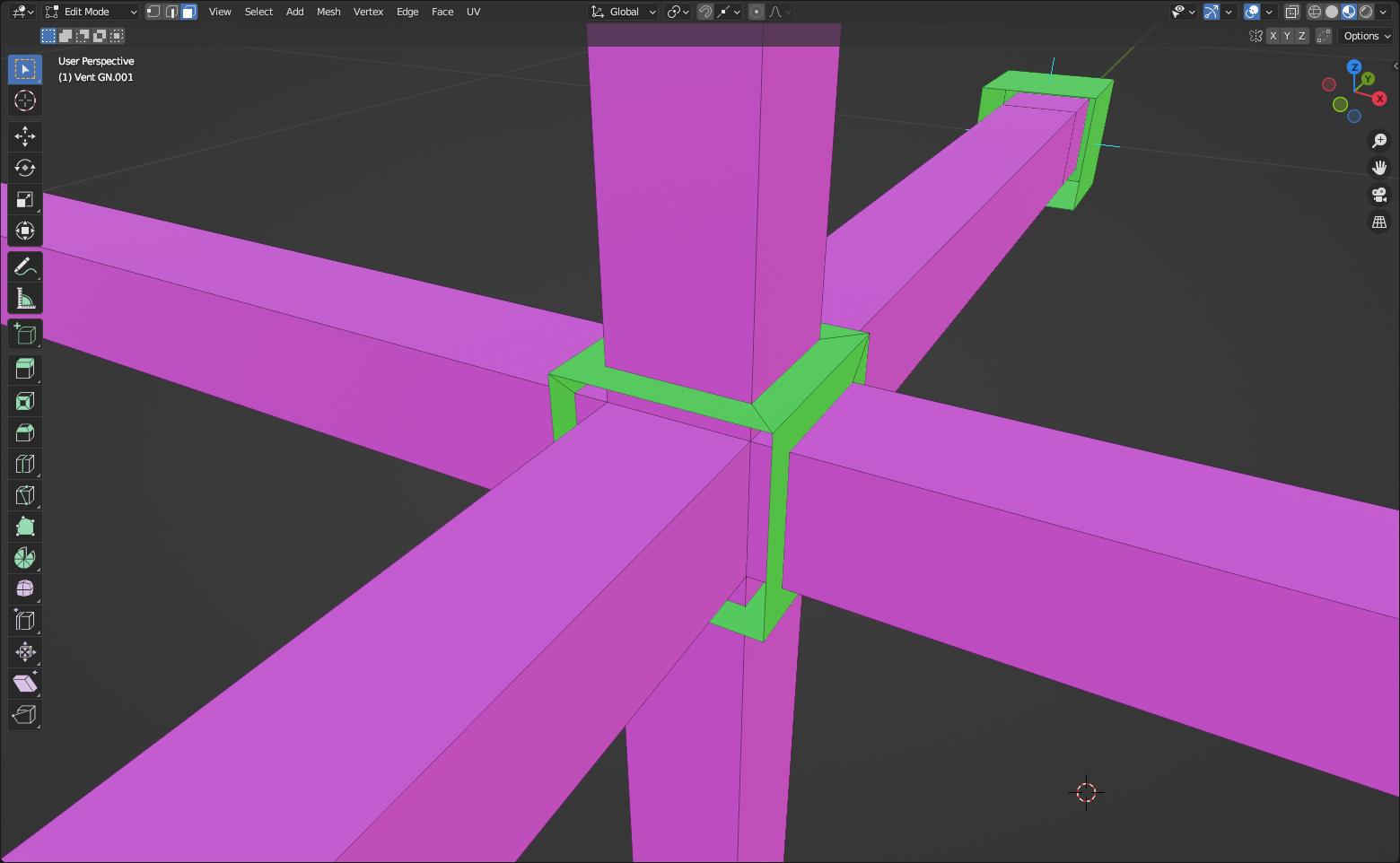Choose the Move tool
Image resolution: width=1400 pixels, height=863 pixels.
(25, 136)
